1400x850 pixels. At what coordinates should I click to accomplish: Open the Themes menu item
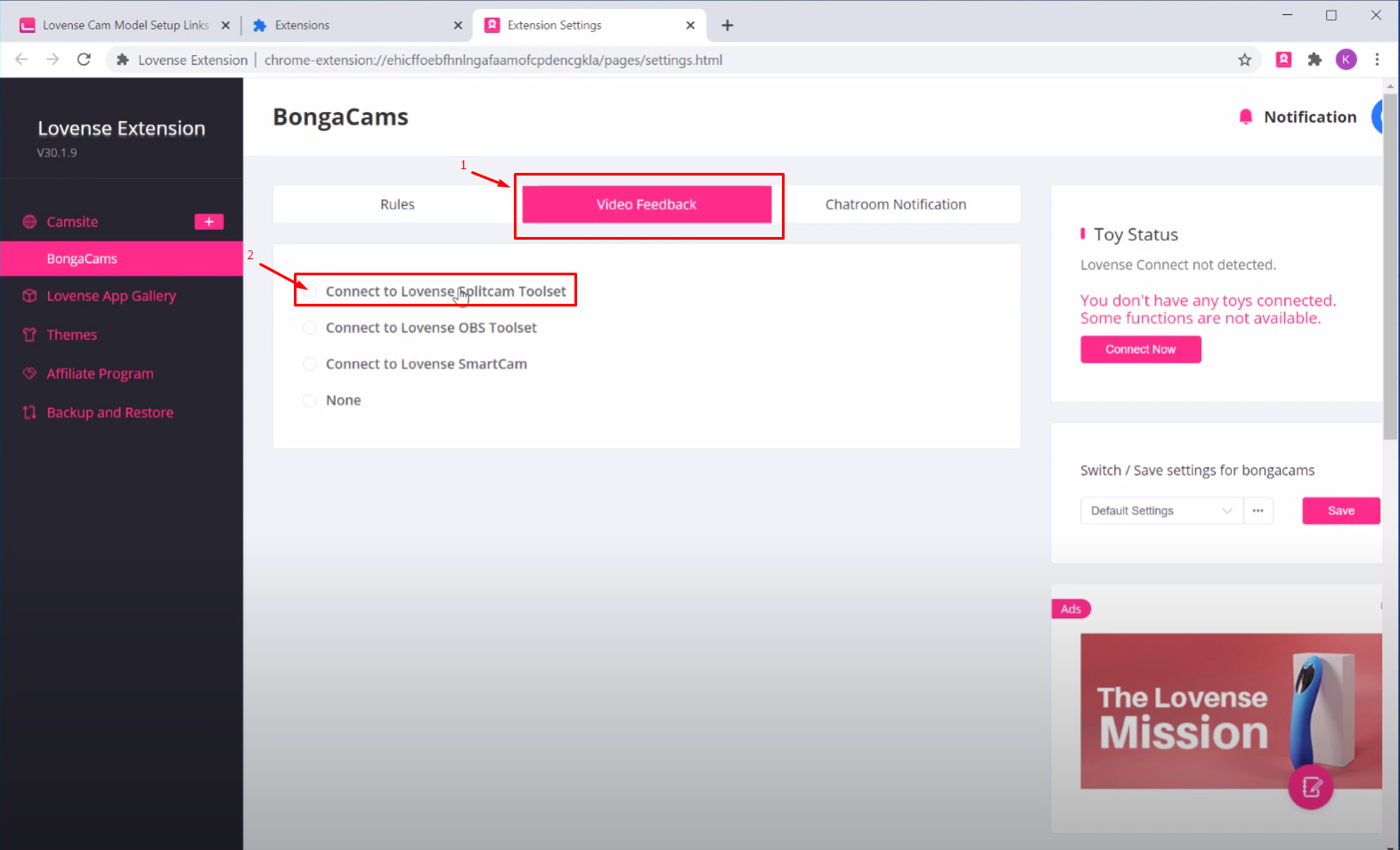72,335
